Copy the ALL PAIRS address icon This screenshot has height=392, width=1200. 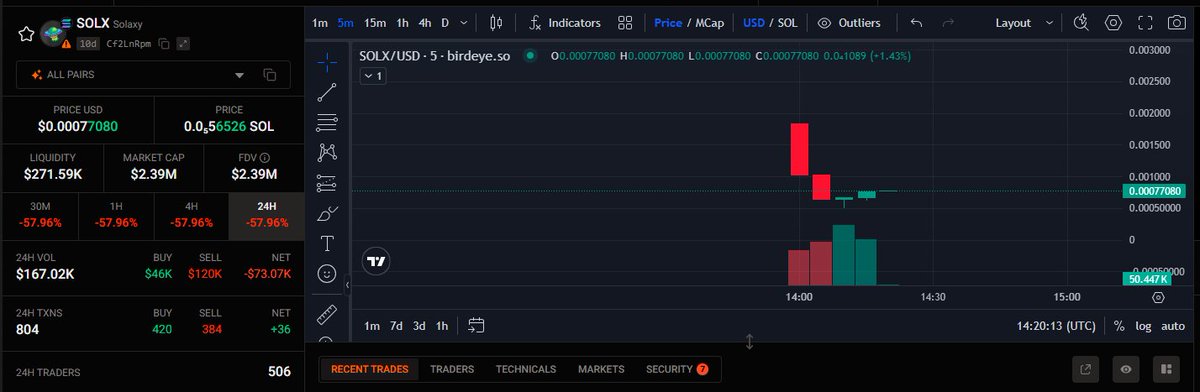point(269,75)
